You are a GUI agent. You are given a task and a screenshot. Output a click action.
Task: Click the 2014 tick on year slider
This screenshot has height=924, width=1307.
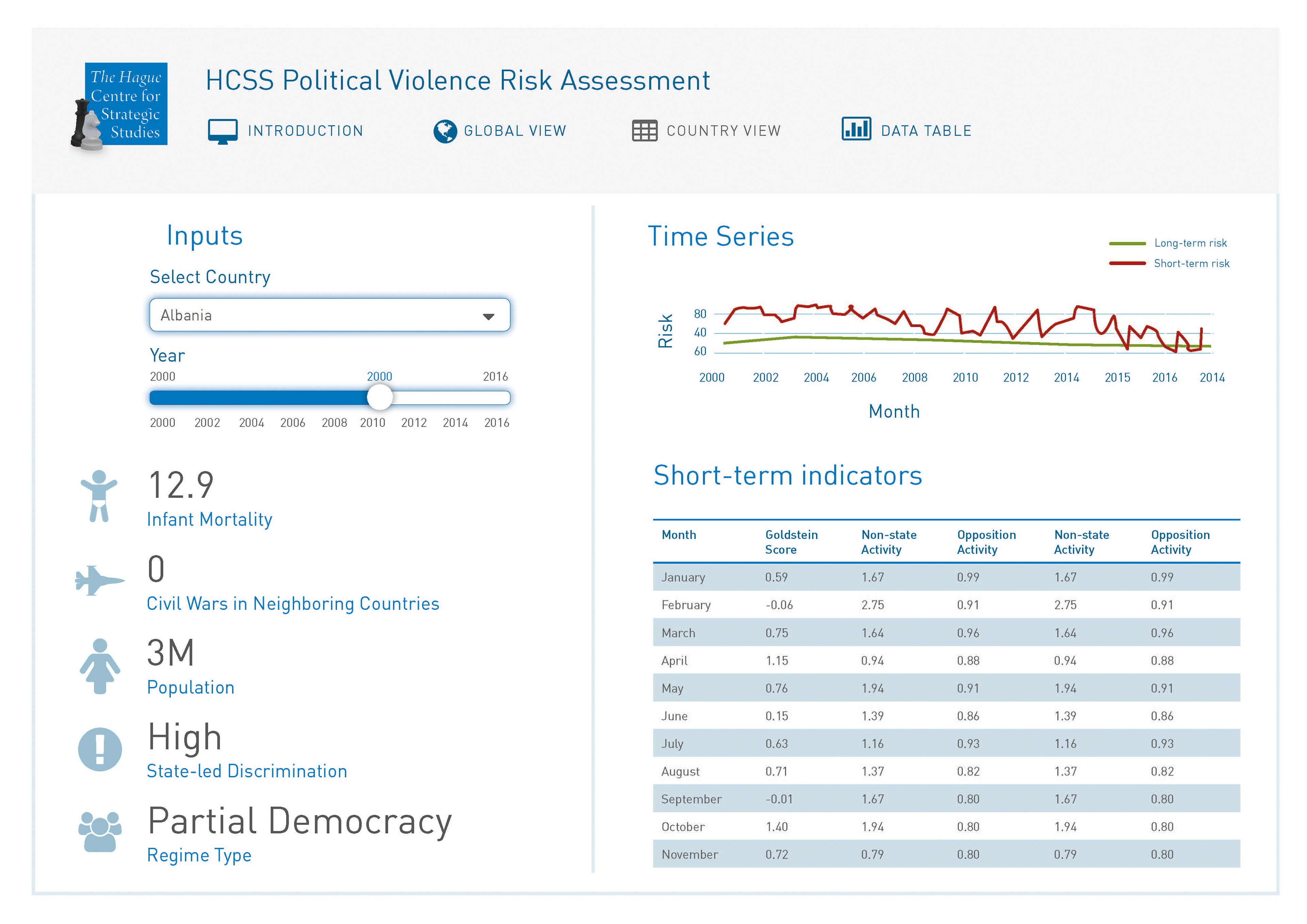(455, 422)
